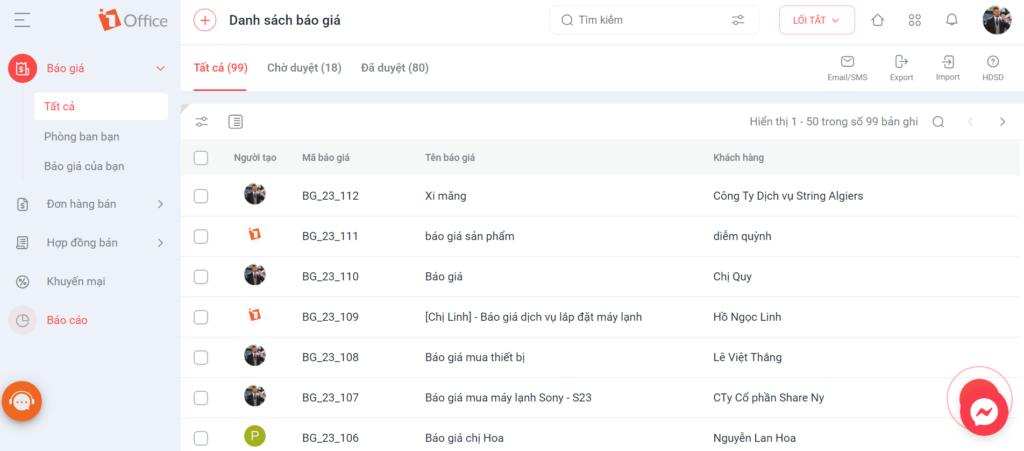Click the magnifier icon beside the record count
This screenshot has height=451, width=1024.
(938, 122)
